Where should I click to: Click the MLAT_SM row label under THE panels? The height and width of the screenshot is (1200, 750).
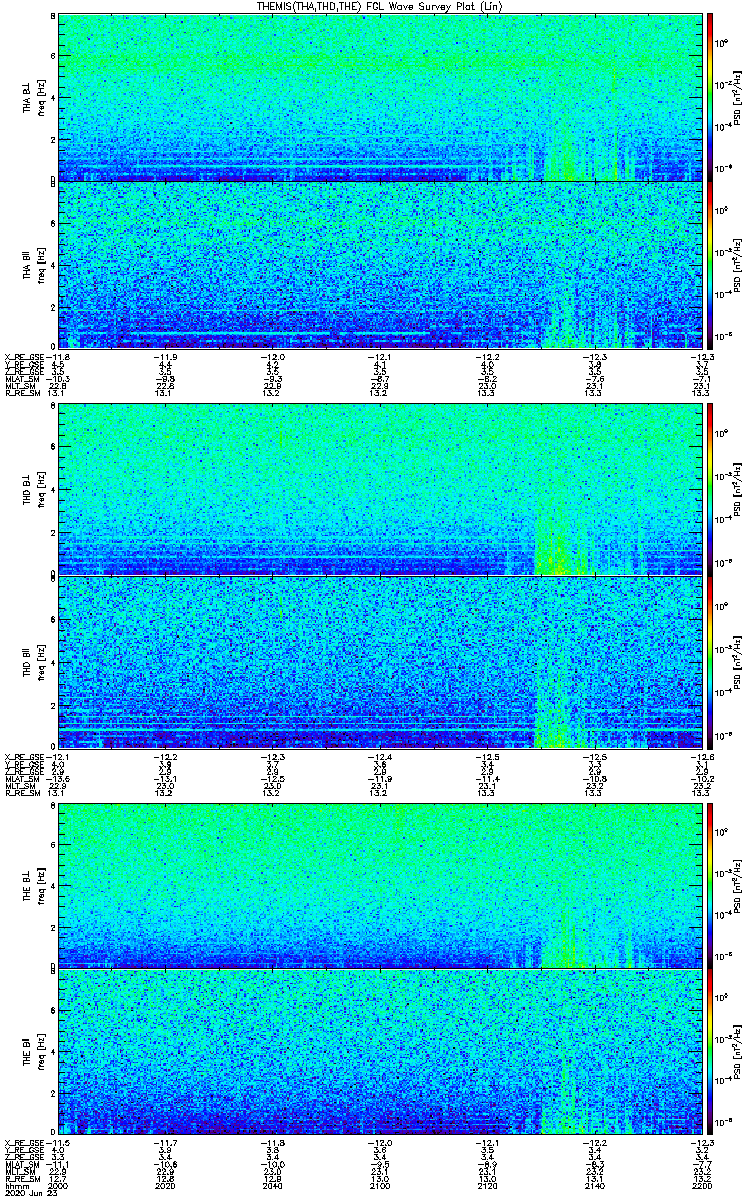pos(24,1164)
